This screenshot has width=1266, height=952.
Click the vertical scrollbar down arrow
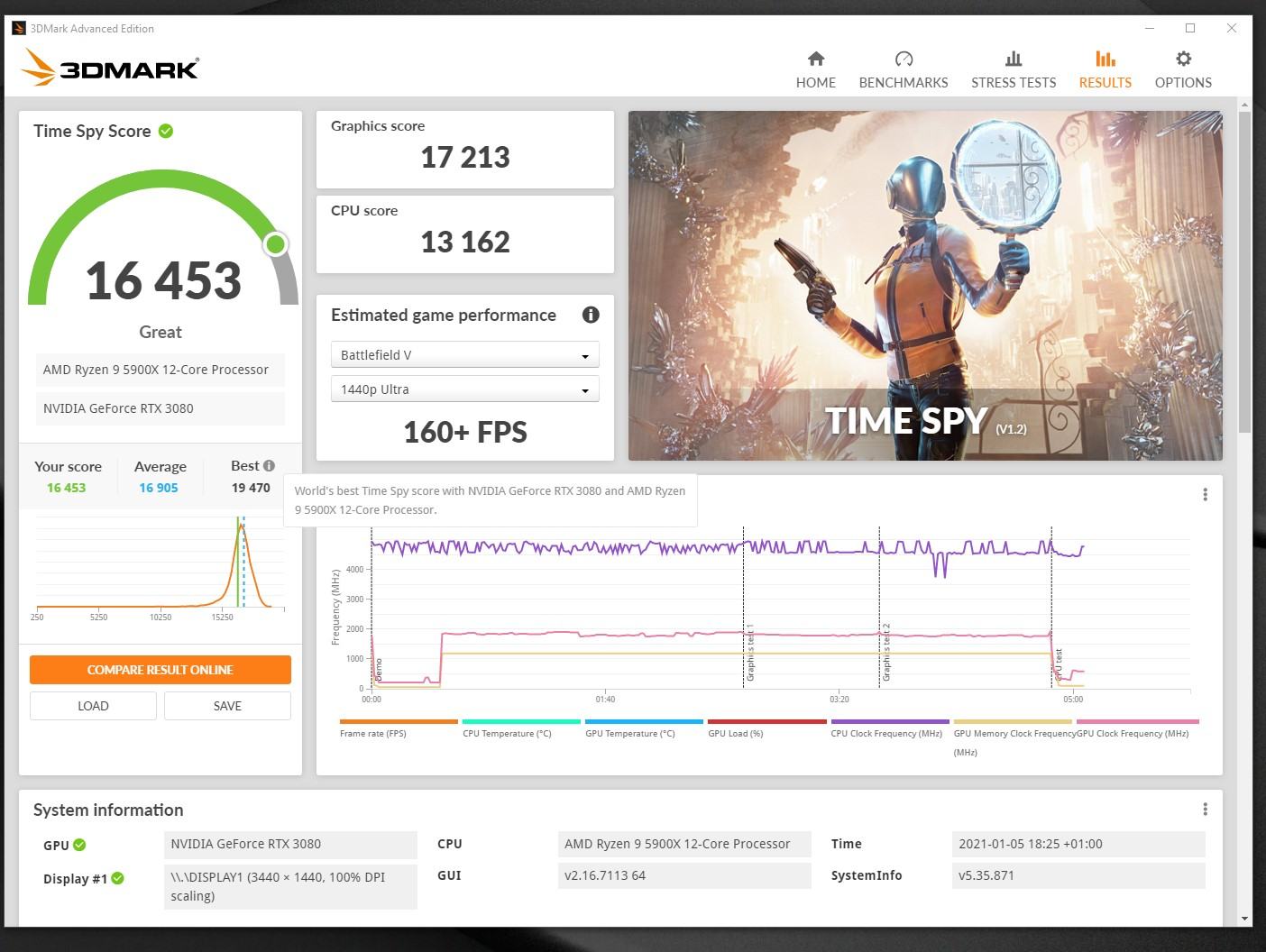1244,919
